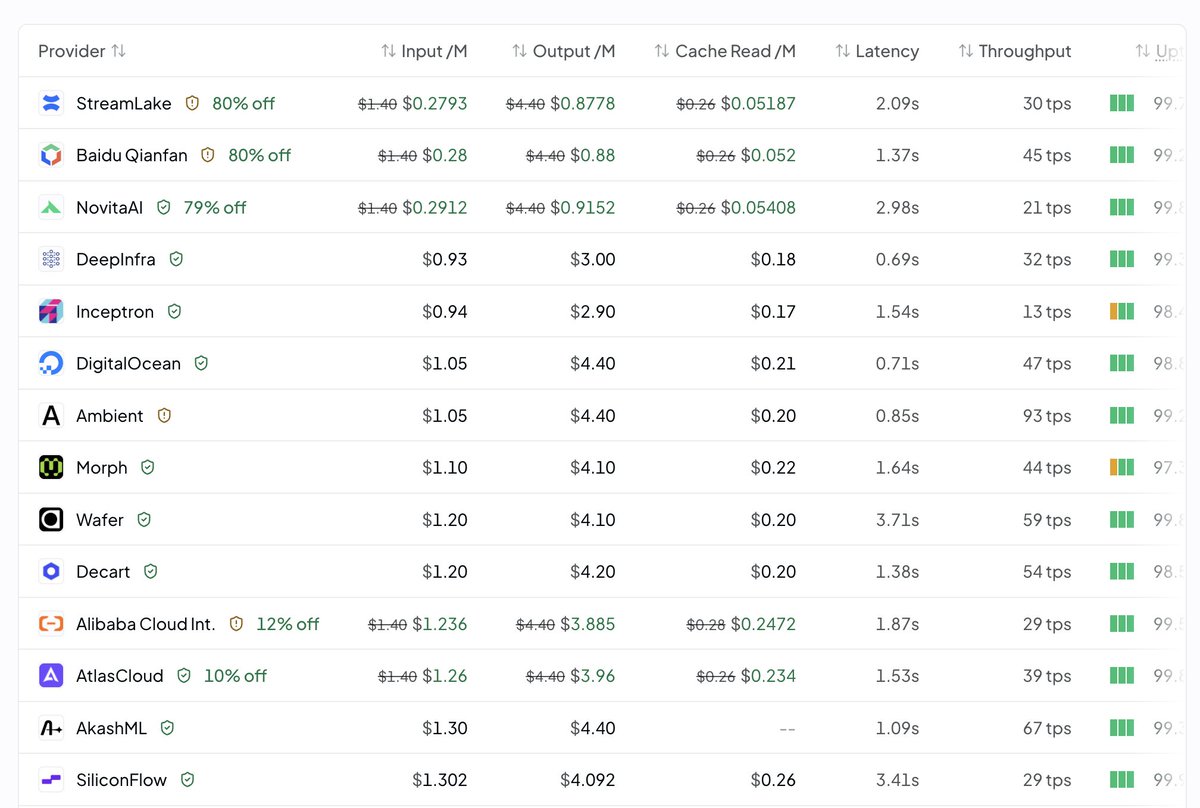
Task: Click Ambient's 93 tps throughput value
Action: click(x=1047, y=415)
